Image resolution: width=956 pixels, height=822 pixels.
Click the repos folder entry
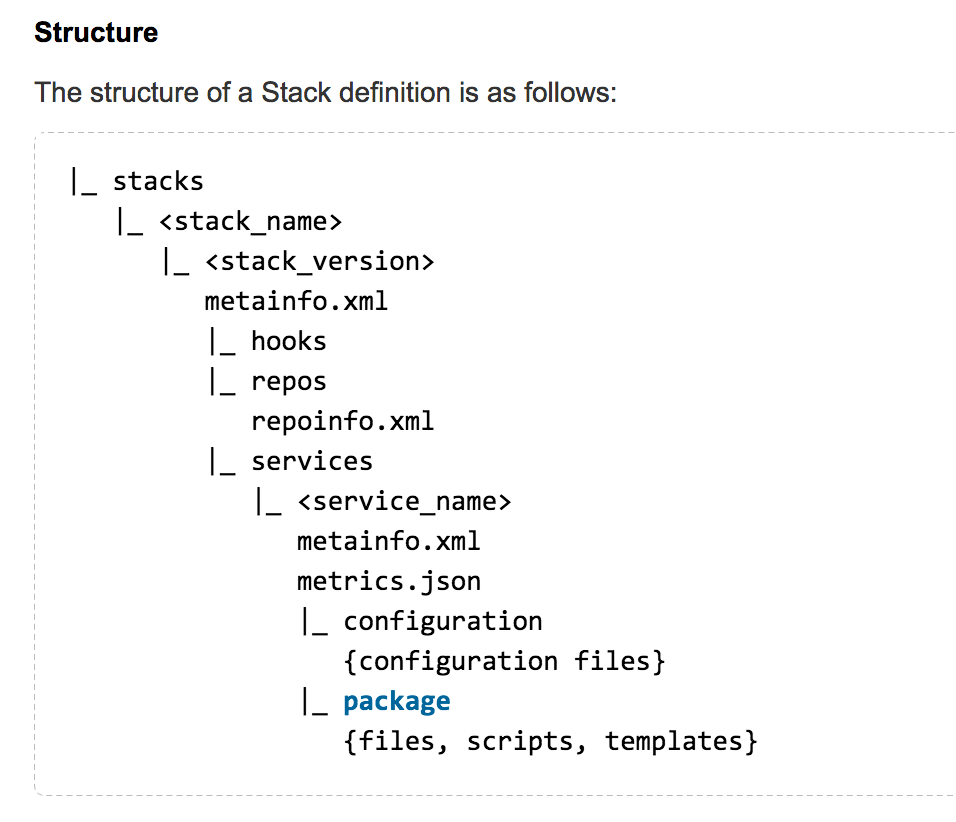pos(288,381)
